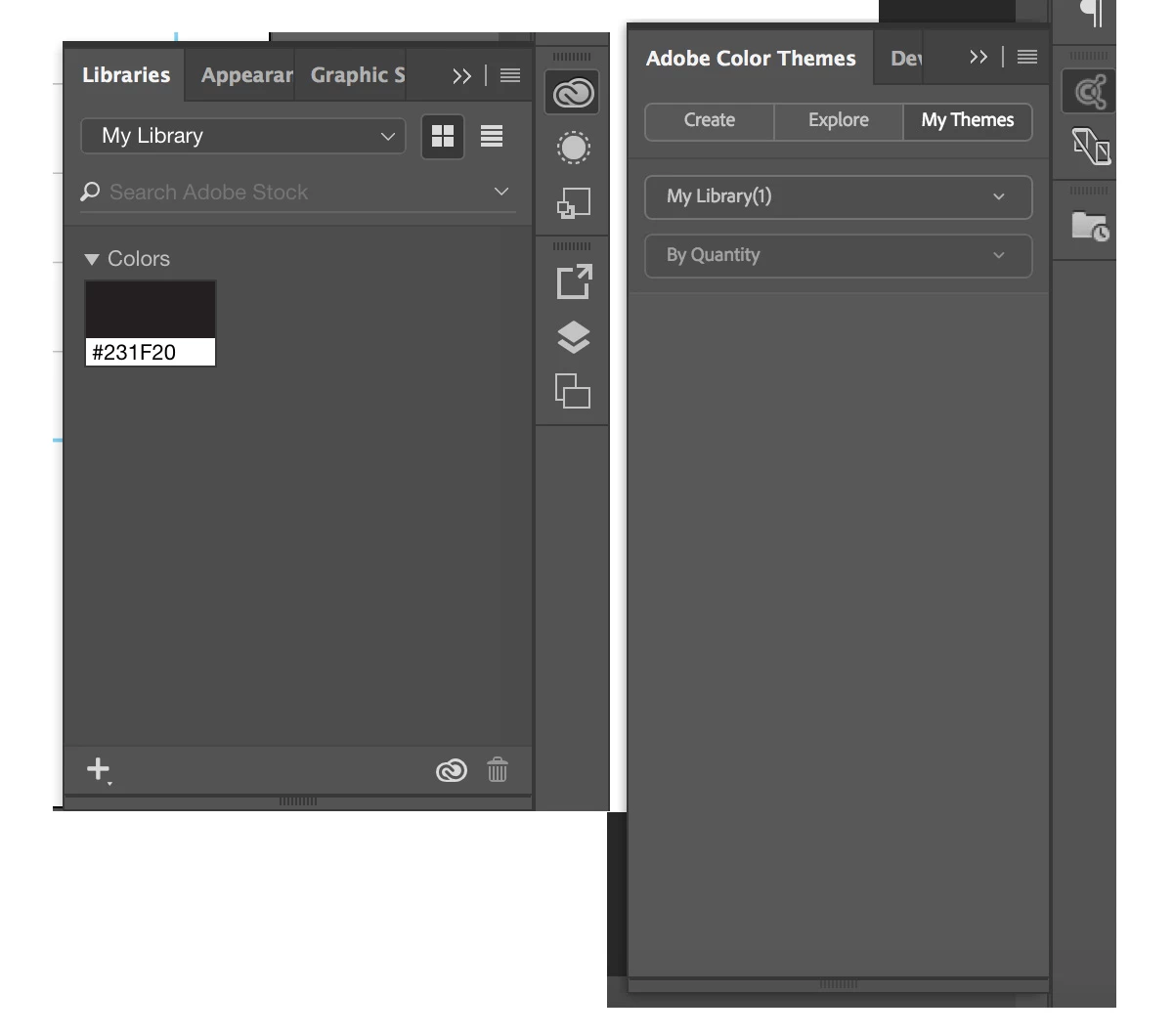The height and width of the screenshot is (1036, 1174).
Task: Click the Colors section heading
Action: [139, 259]
